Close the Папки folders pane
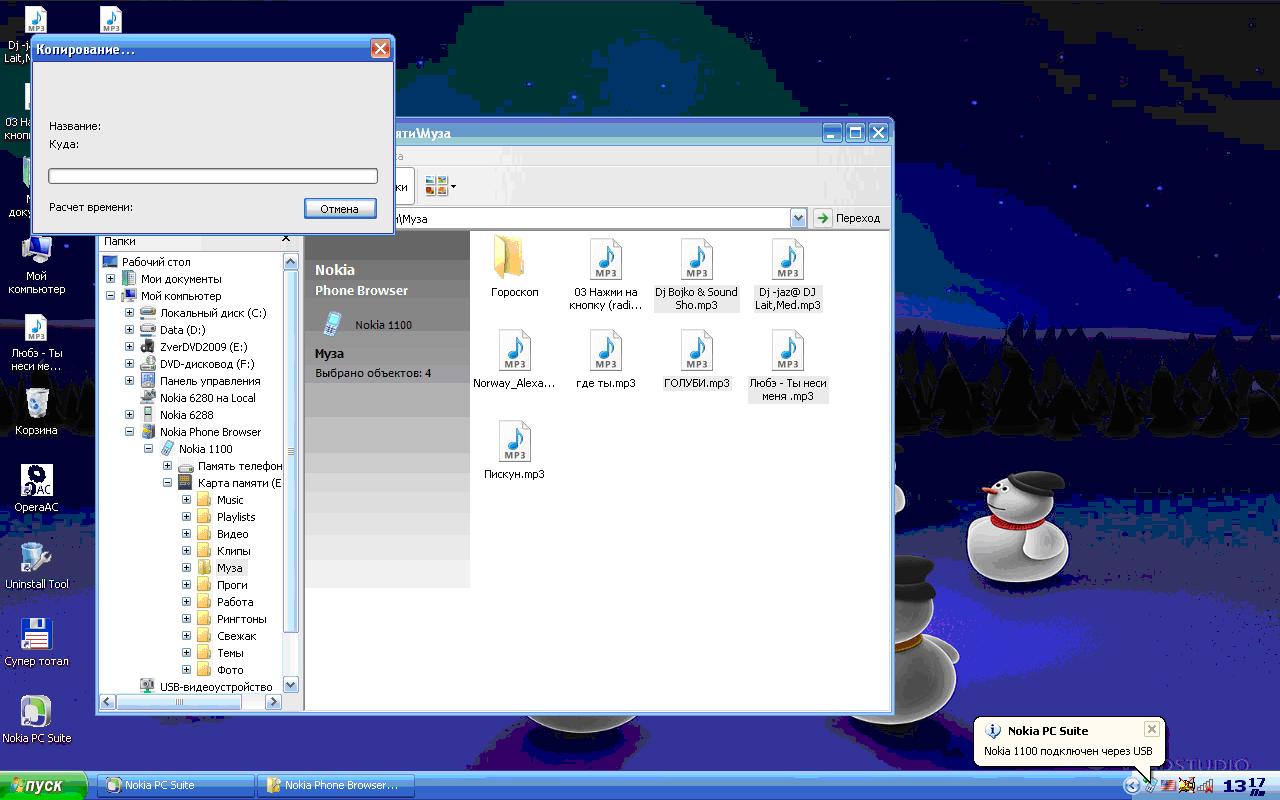1280x800 pixels. pos(286,239)
